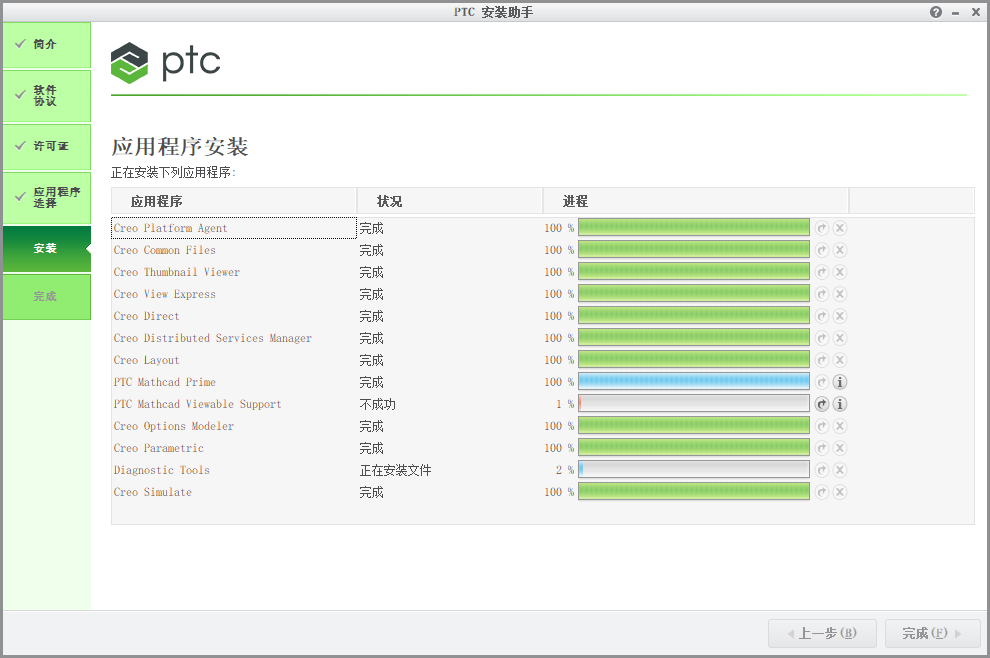This screenshot has width=990, height=658.
Task: Click the 完成(F) finish button
Action: (933, 633)
